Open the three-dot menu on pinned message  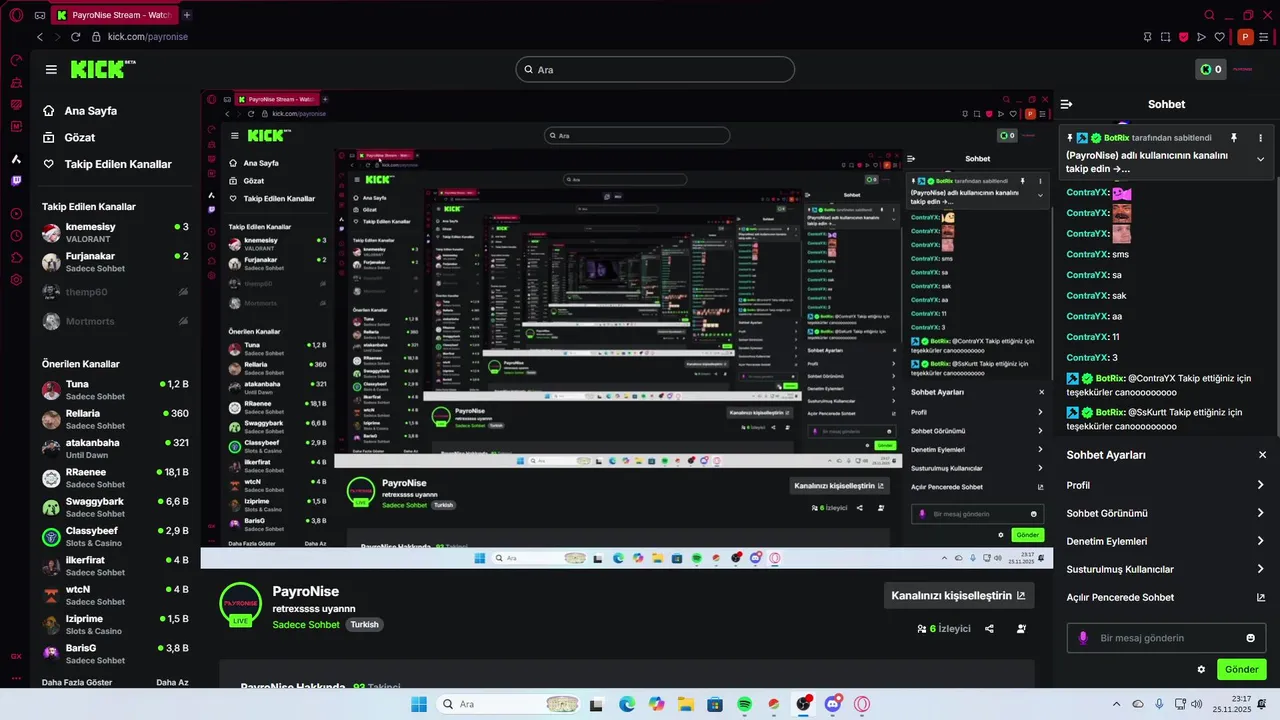[x=1260, y=138]
